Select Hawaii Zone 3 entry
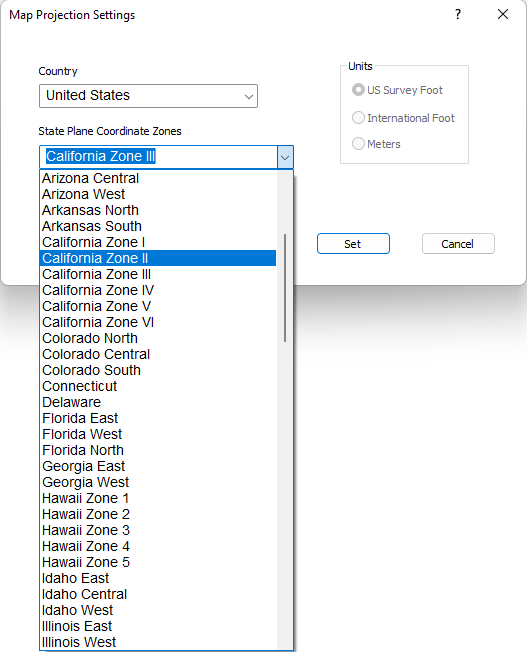The height and width of the screenshot is (652, 527). tap(158, 530)
